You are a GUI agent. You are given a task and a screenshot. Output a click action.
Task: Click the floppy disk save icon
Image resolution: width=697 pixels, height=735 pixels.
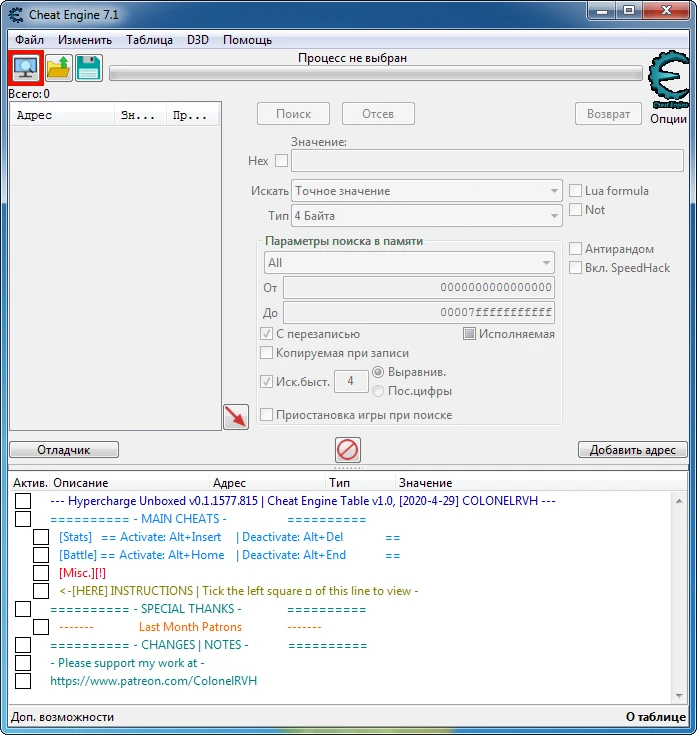pos(89,68)
